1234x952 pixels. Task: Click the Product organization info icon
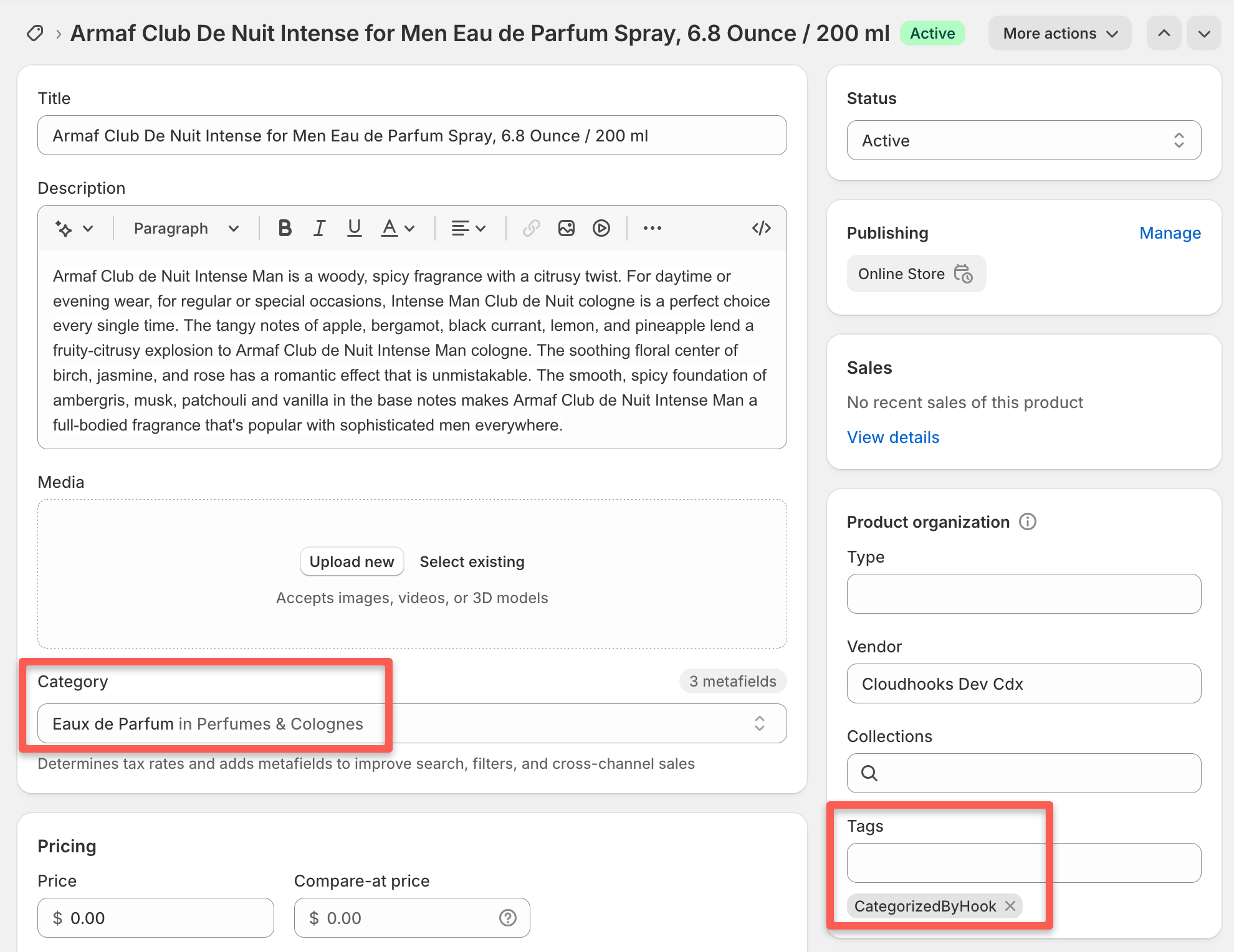coord(1027,521)
